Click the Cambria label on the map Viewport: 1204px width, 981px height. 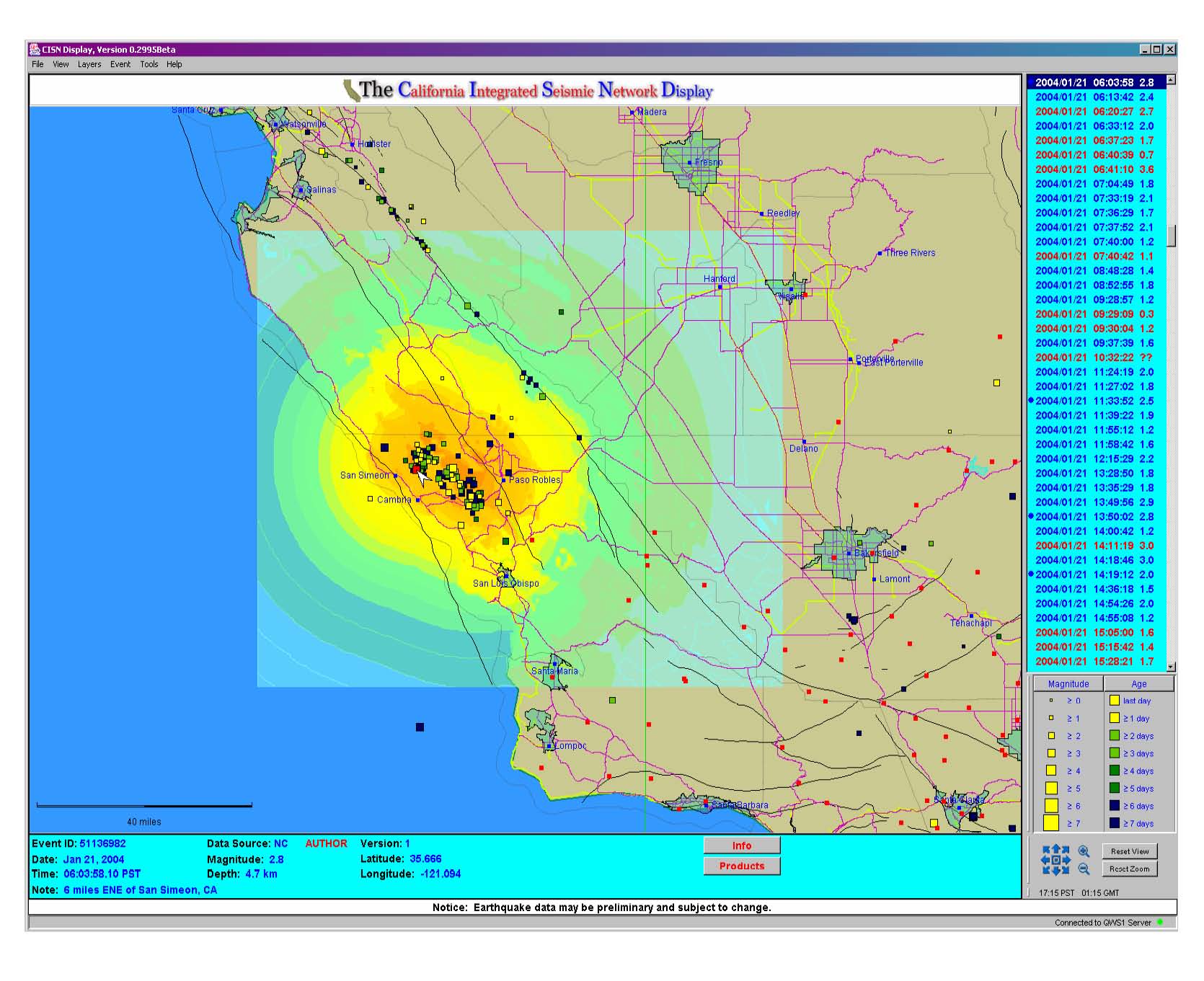(x=394, y=500)
